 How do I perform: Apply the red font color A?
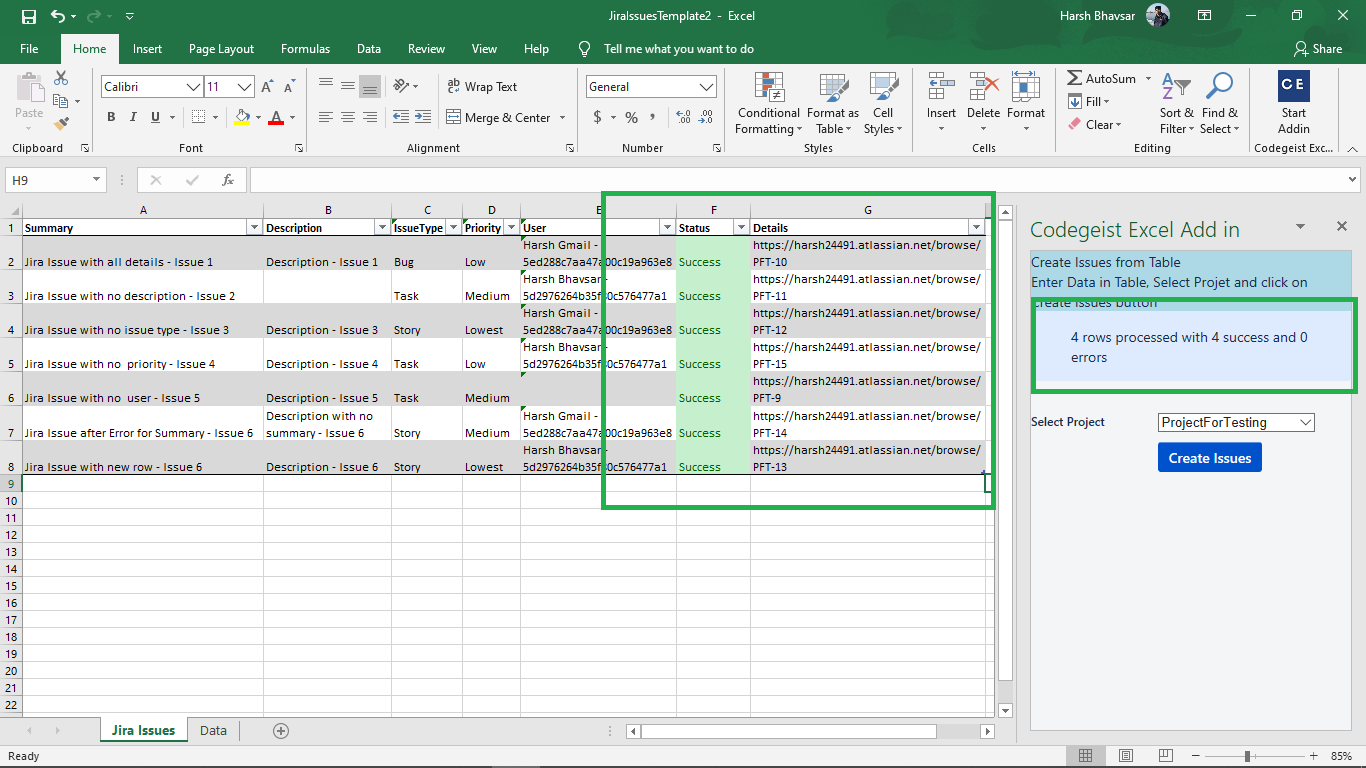(x=276, y=118)
